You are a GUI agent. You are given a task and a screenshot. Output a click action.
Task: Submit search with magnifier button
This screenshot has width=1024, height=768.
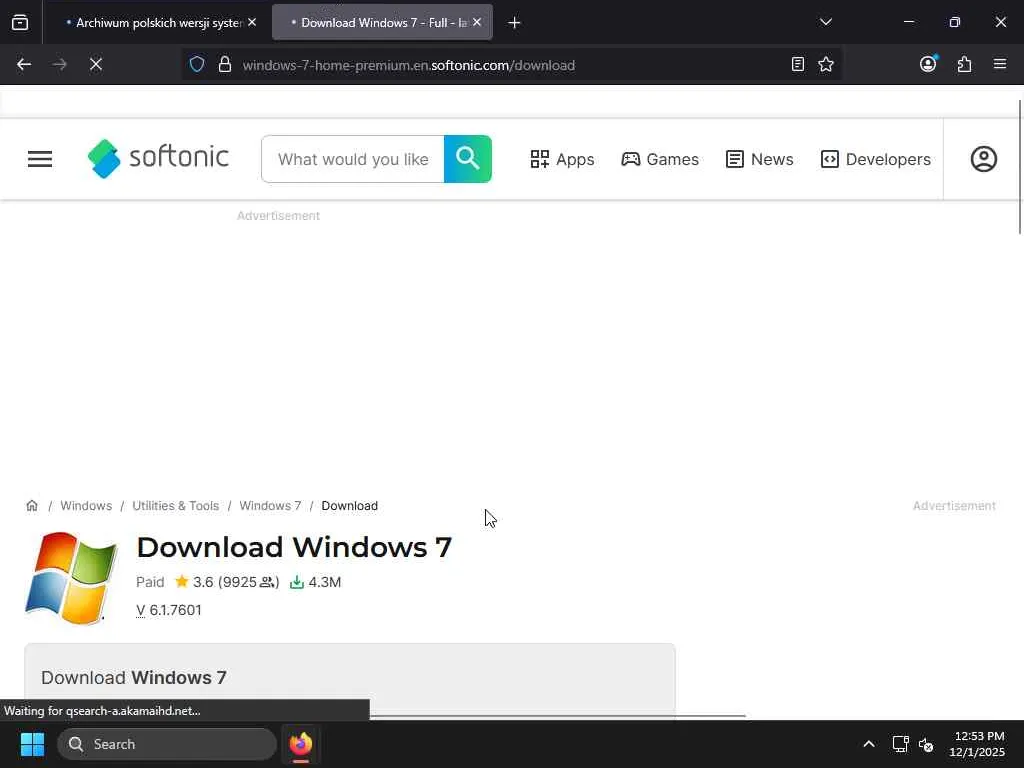(x=468, y=159)
